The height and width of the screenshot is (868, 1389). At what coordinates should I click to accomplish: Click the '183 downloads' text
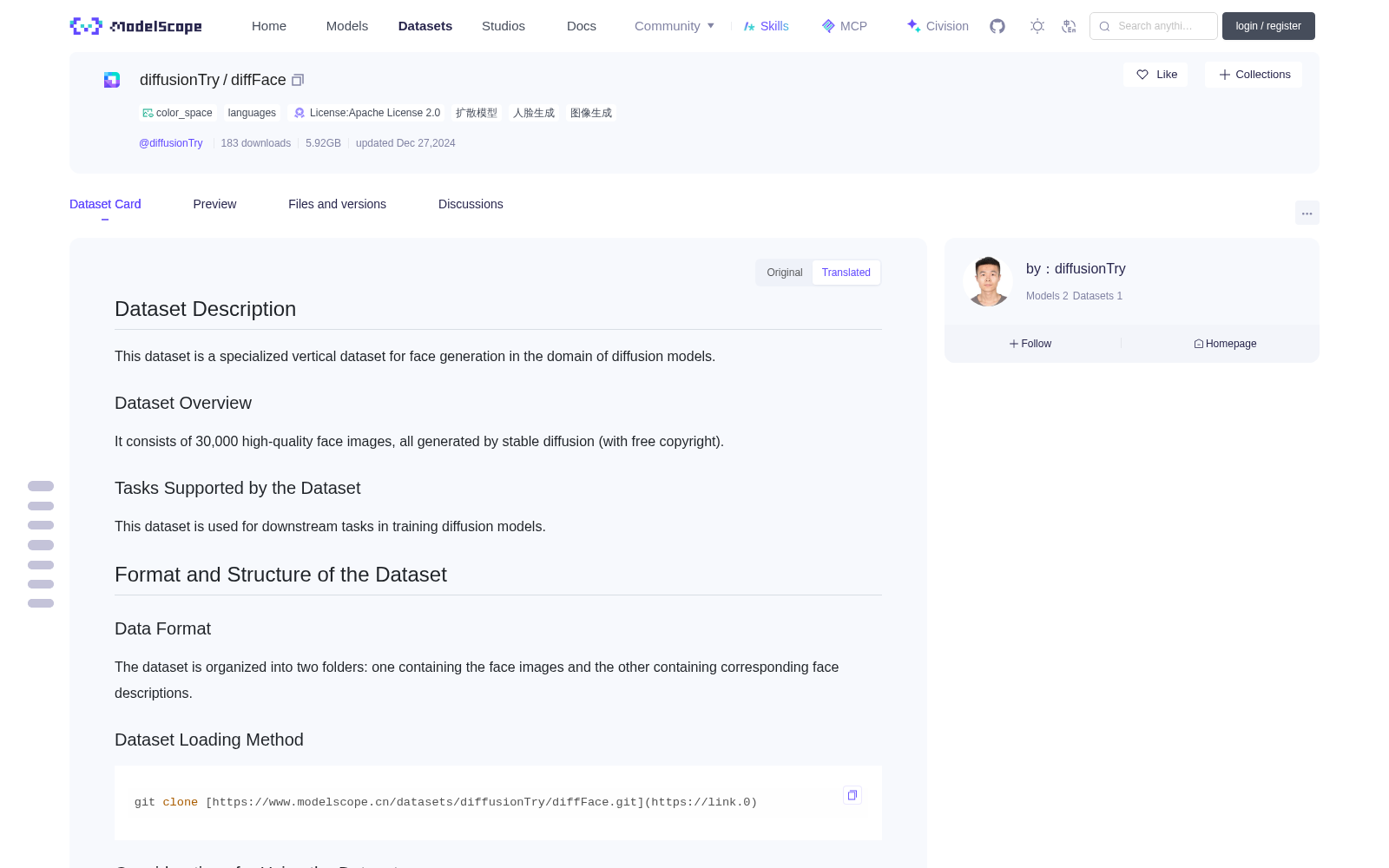coord(255,143)
